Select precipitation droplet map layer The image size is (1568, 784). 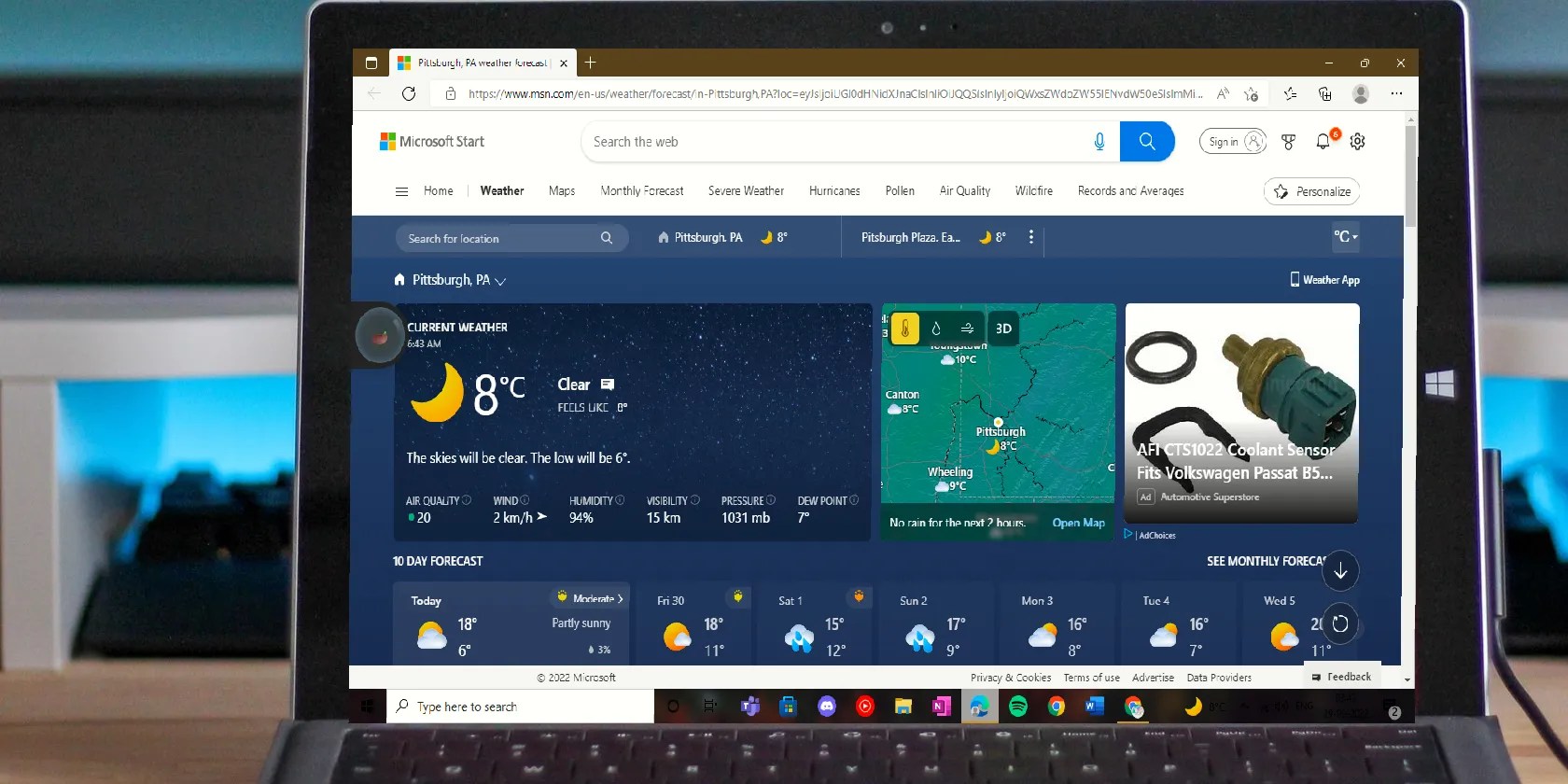click(936, 329)
